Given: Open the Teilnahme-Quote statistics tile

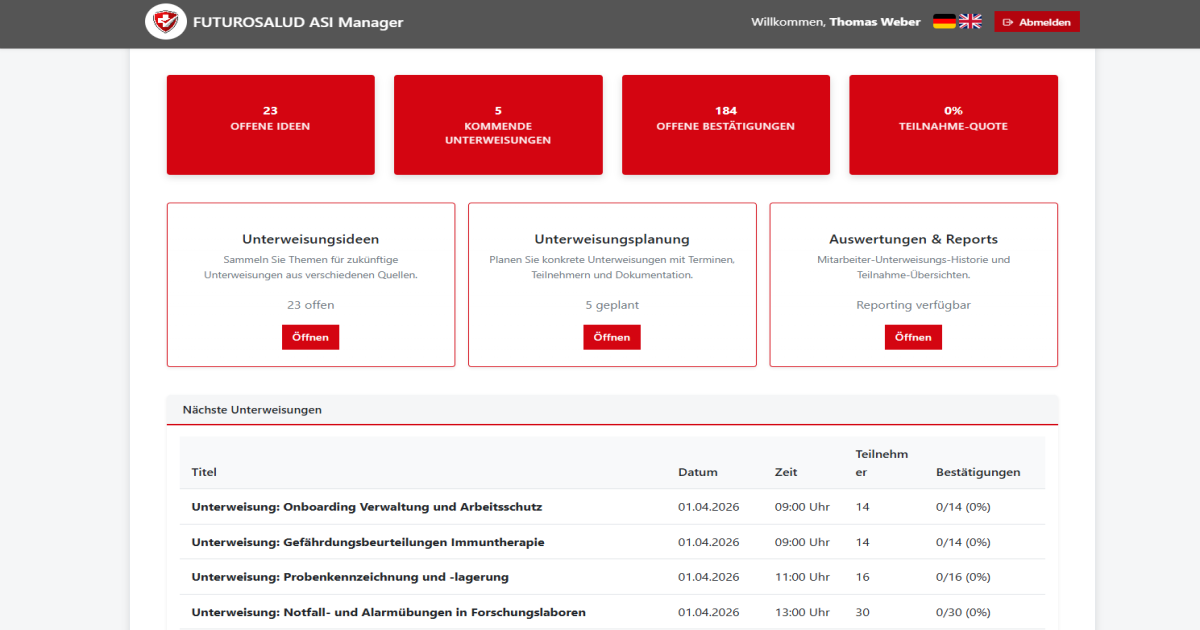Looking at the screenshot, I should click(x=953, y=124).
